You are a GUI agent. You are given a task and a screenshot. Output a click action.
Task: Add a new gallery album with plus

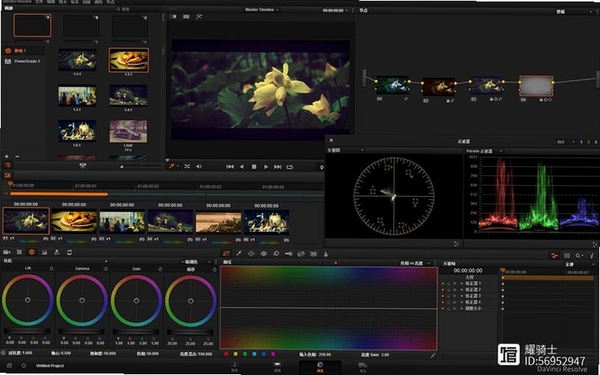[x=7, y=157]
